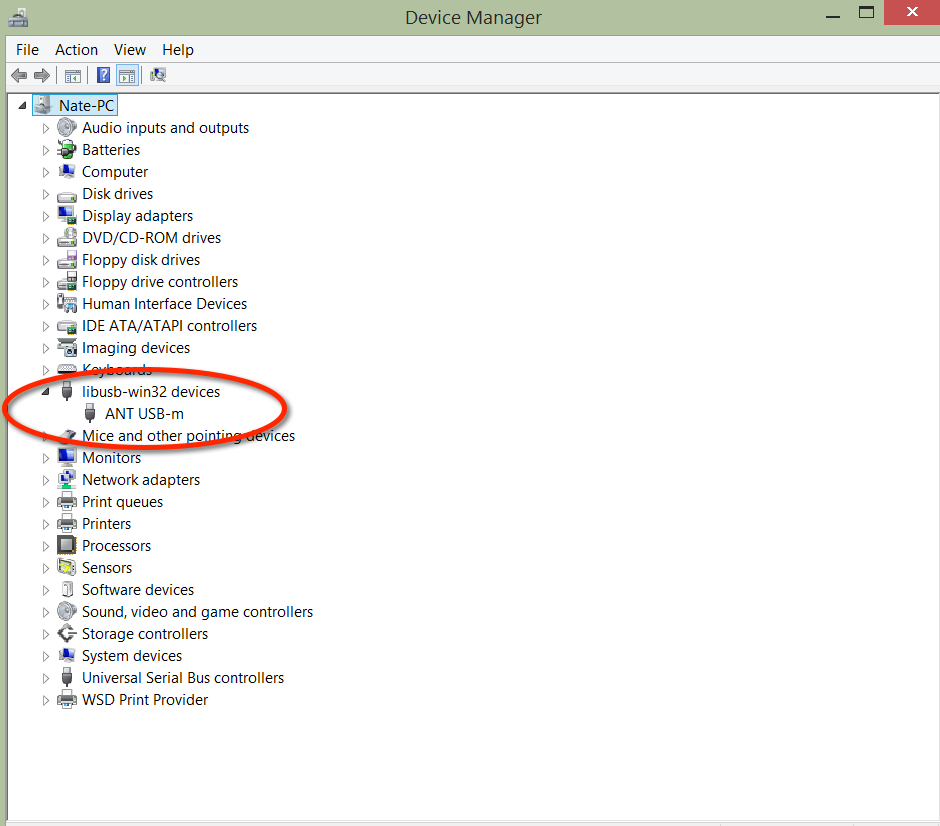Maximize the Device Manager window
940x826 pixels.
pos(866,13)
